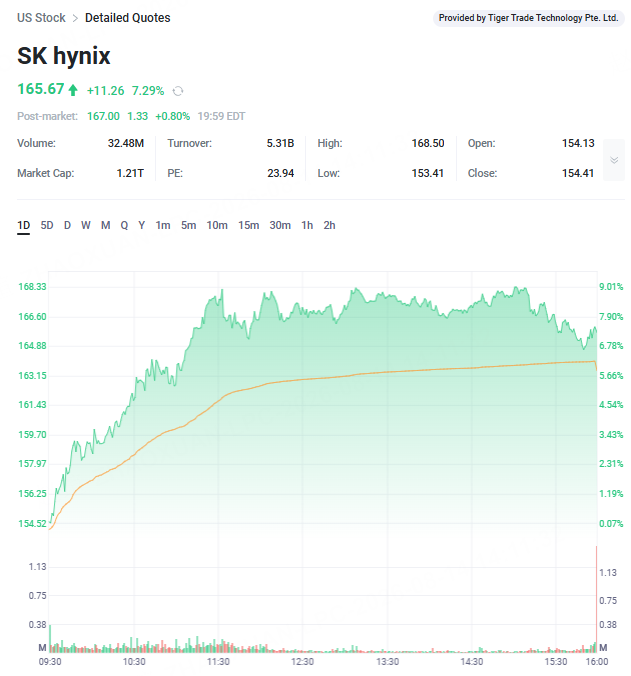Click the price change +11.26
Viewport: 631px width, 676px height.
point(105,91)
